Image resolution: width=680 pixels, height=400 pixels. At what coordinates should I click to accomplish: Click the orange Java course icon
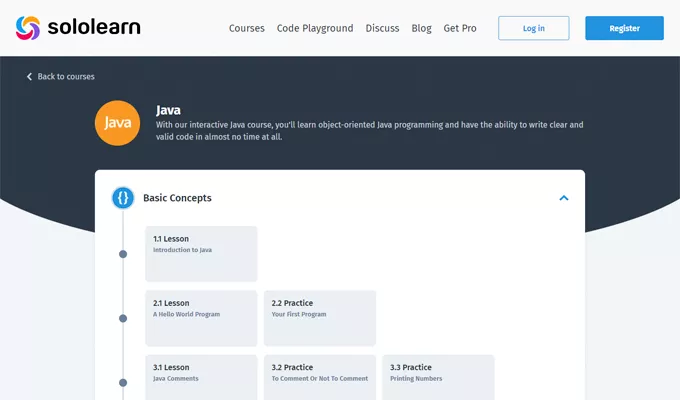tap(117, 123)
